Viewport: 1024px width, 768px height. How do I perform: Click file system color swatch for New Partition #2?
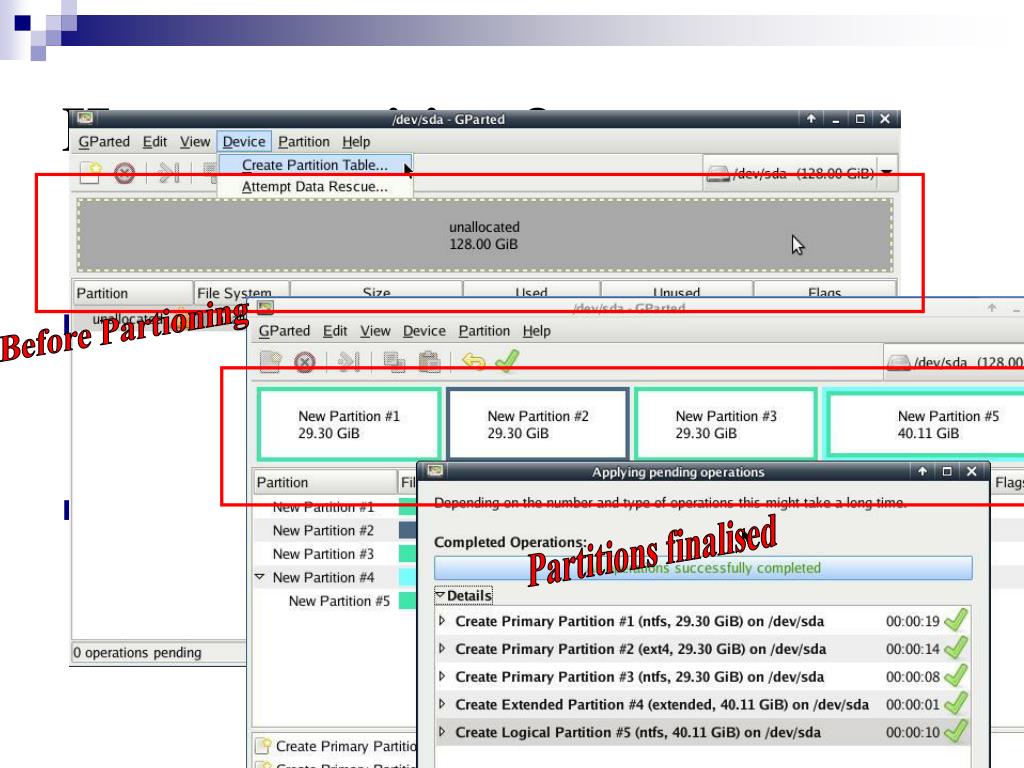(x=408, y=530)
